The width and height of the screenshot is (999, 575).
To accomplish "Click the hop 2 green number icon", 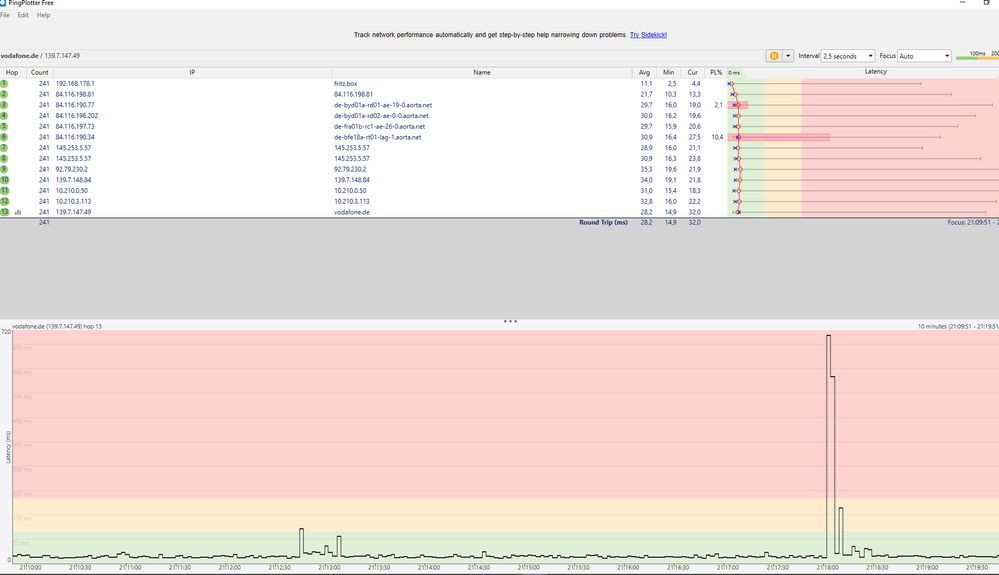I will click(4, 94).
